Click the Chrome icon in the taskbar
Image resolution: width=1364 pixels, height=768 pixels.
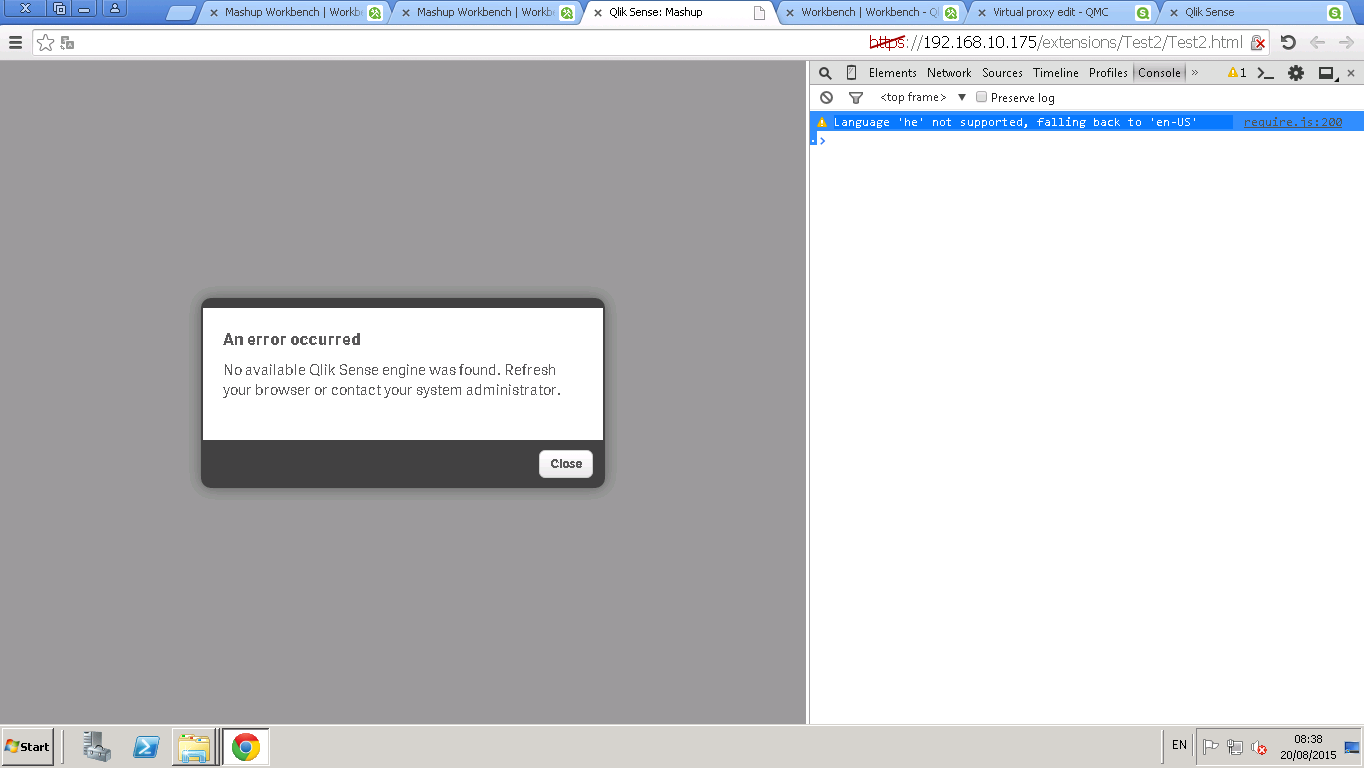(245, 747)
